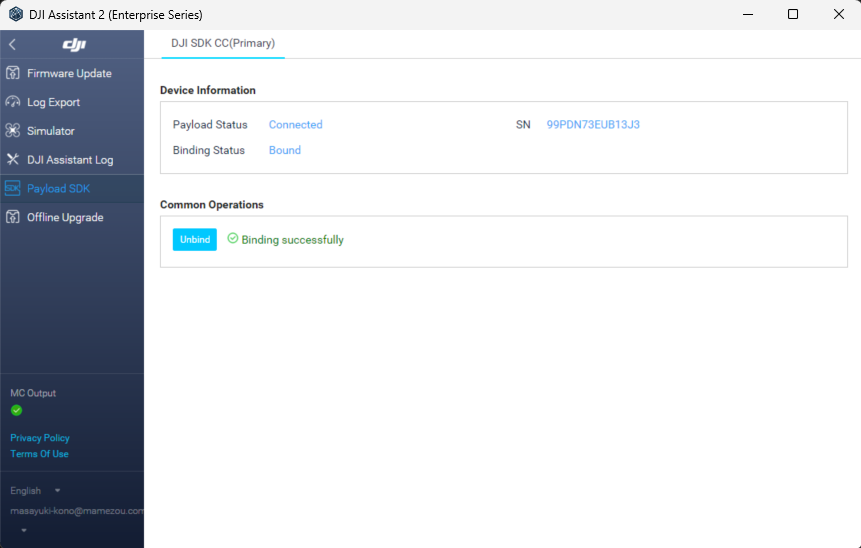Click the Firmware Update sidebar icon
861x548 pixels.
click(12, 73)
